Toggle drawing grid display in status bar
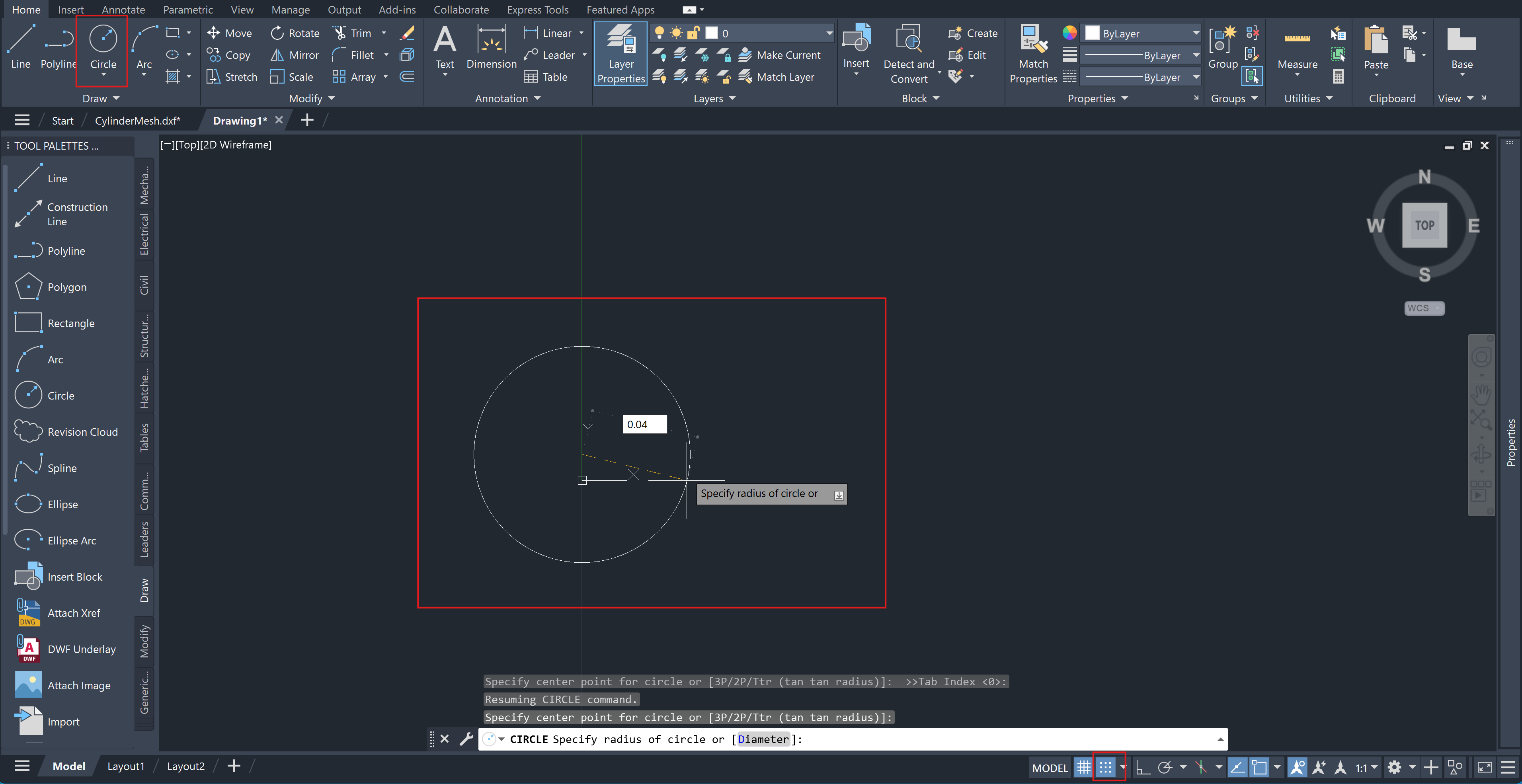1522x784 pixels. [x=1083, y=767]
